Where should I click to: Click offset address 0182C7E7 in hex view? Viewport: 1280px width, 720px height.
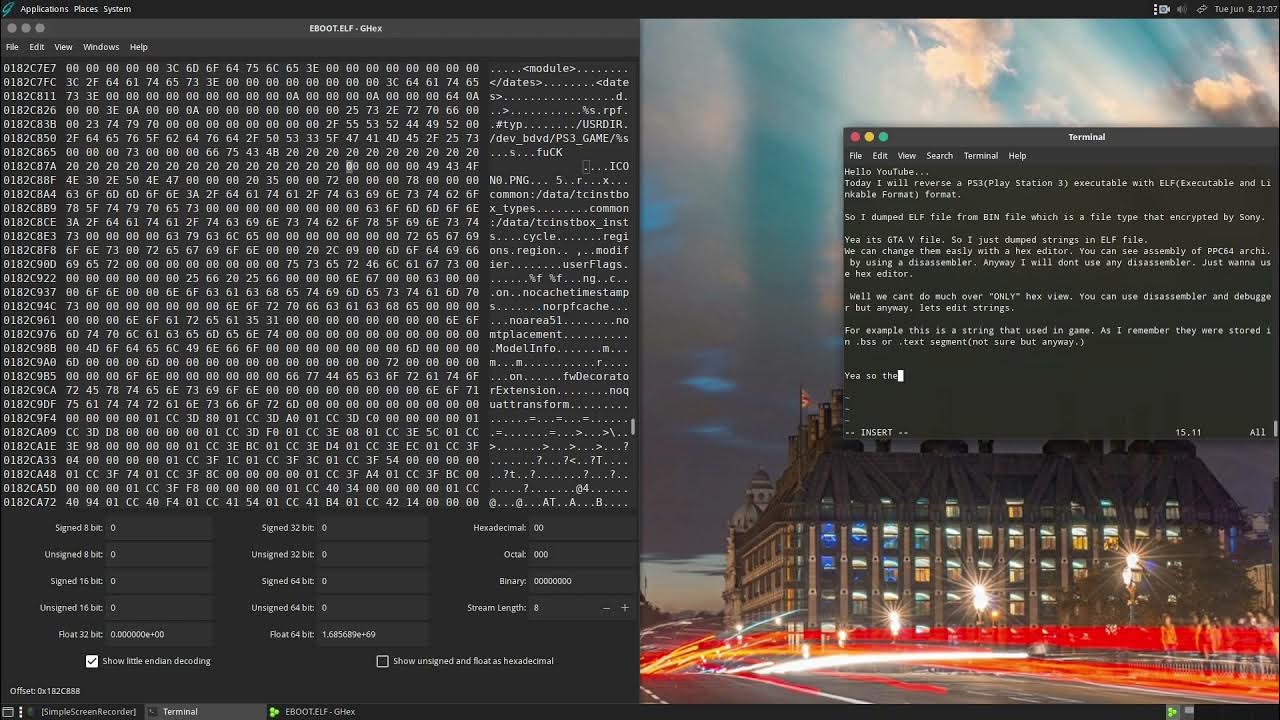[x=29, y=68]
